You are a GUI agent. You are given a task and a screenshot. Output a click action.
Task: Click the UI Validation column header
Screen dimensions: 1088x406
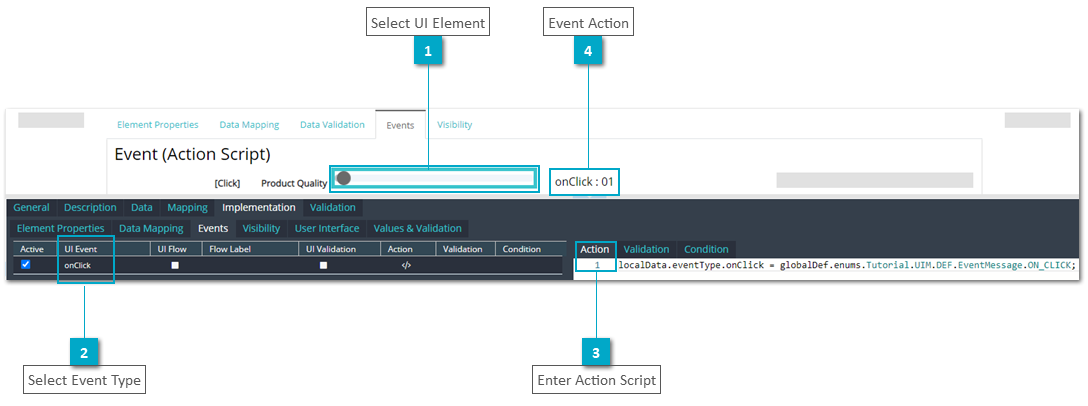(x=331, y=249)
